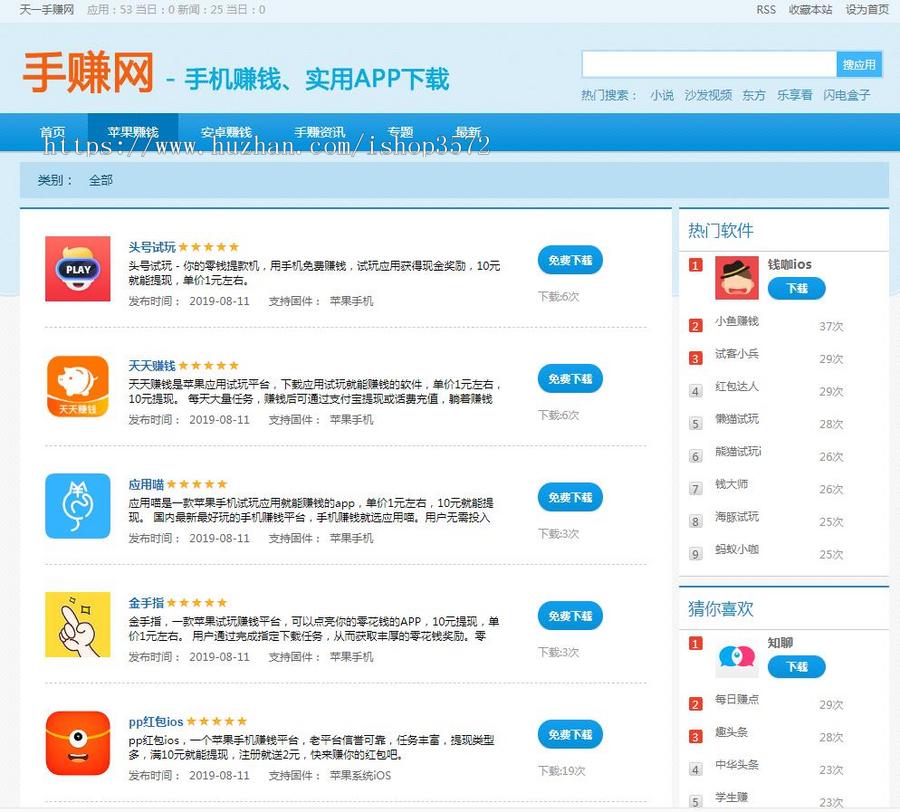
Task: Click the 头号试玩 app icon
Action: pos(77,267)
